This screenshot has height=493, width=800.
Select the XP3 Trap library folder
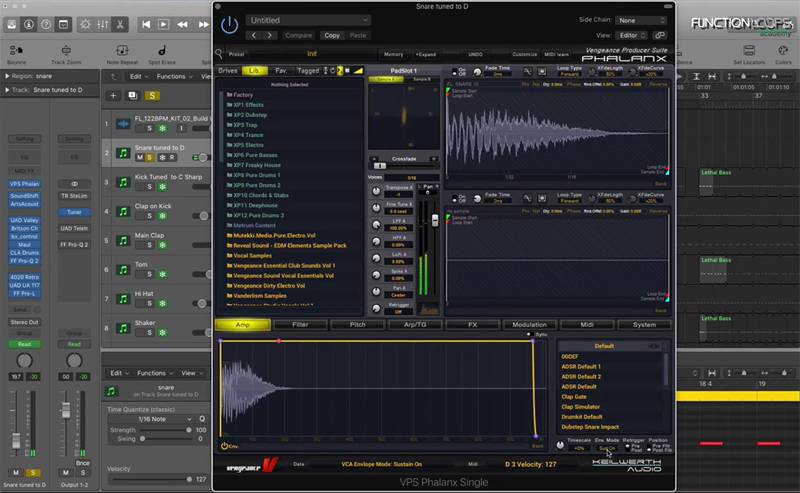(245, 125)
